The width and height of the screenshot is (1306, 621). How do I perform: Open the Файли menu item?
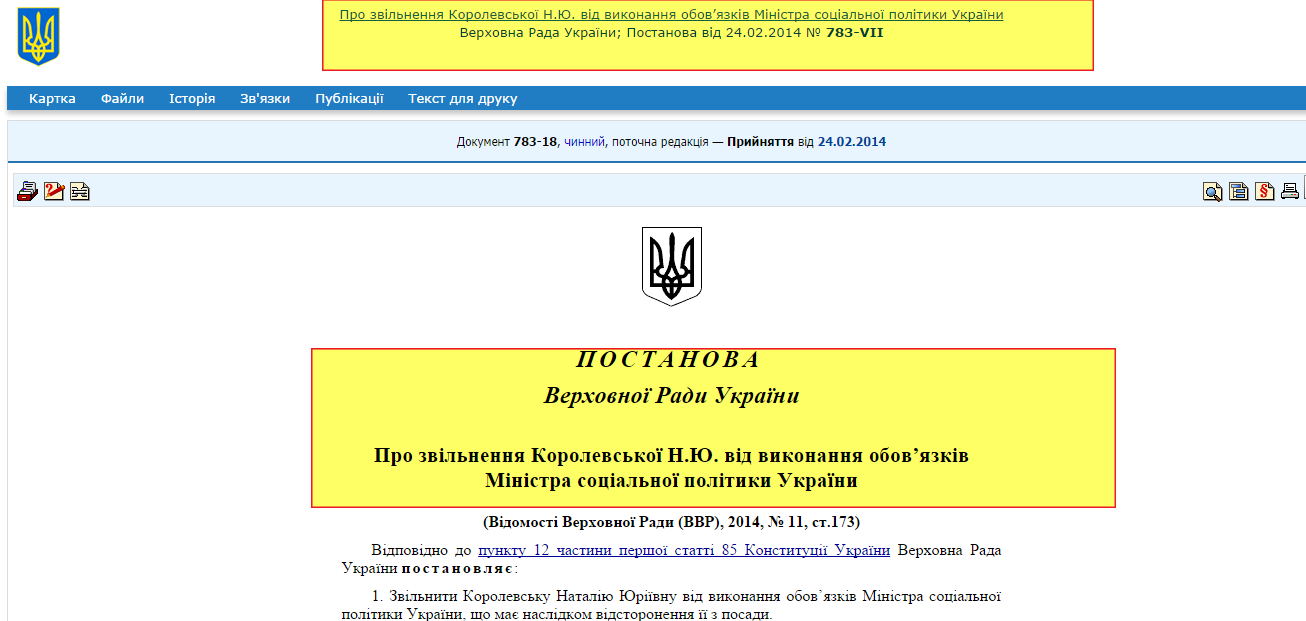click(x=122, y=98)
